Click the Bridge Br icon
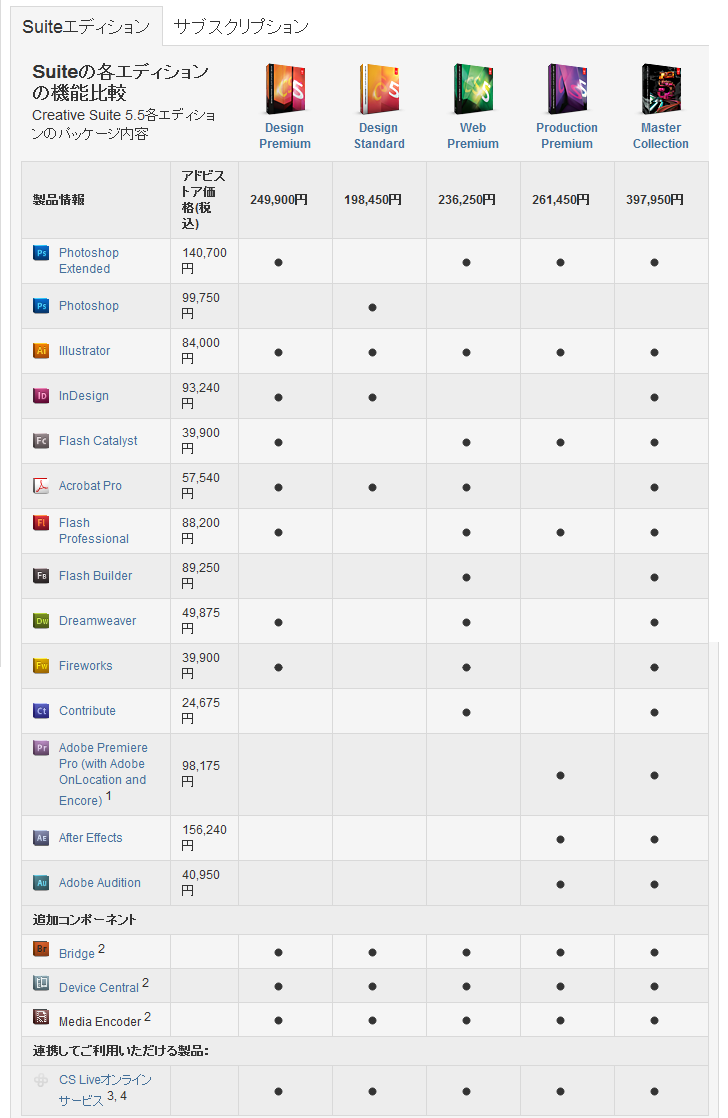Image resolution: width=728 pixels, height=1118 pixels. pos(41,949)
